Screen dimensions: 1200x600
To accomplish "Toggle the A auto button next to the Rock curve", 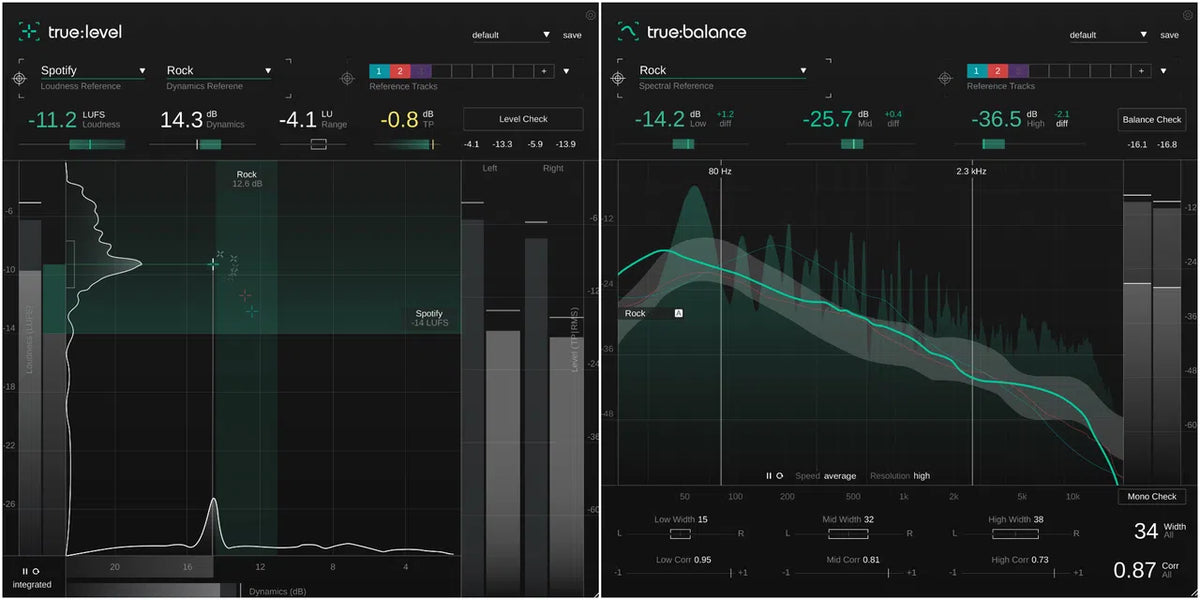I will coord(679,313).
